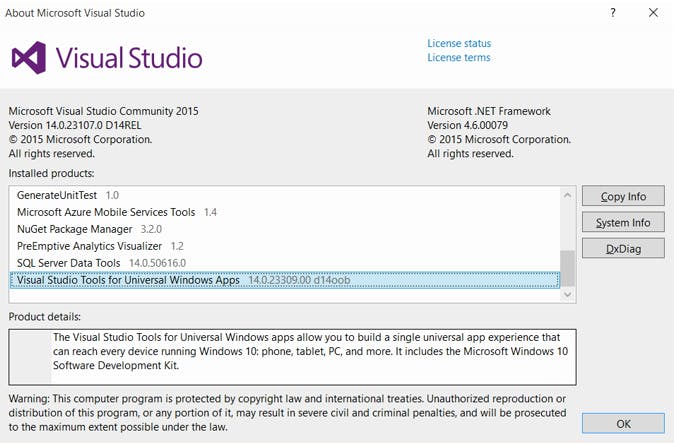Select the NuGet Package Manager entry
This screenshot has width=674, height=443.
coord(75,229)
